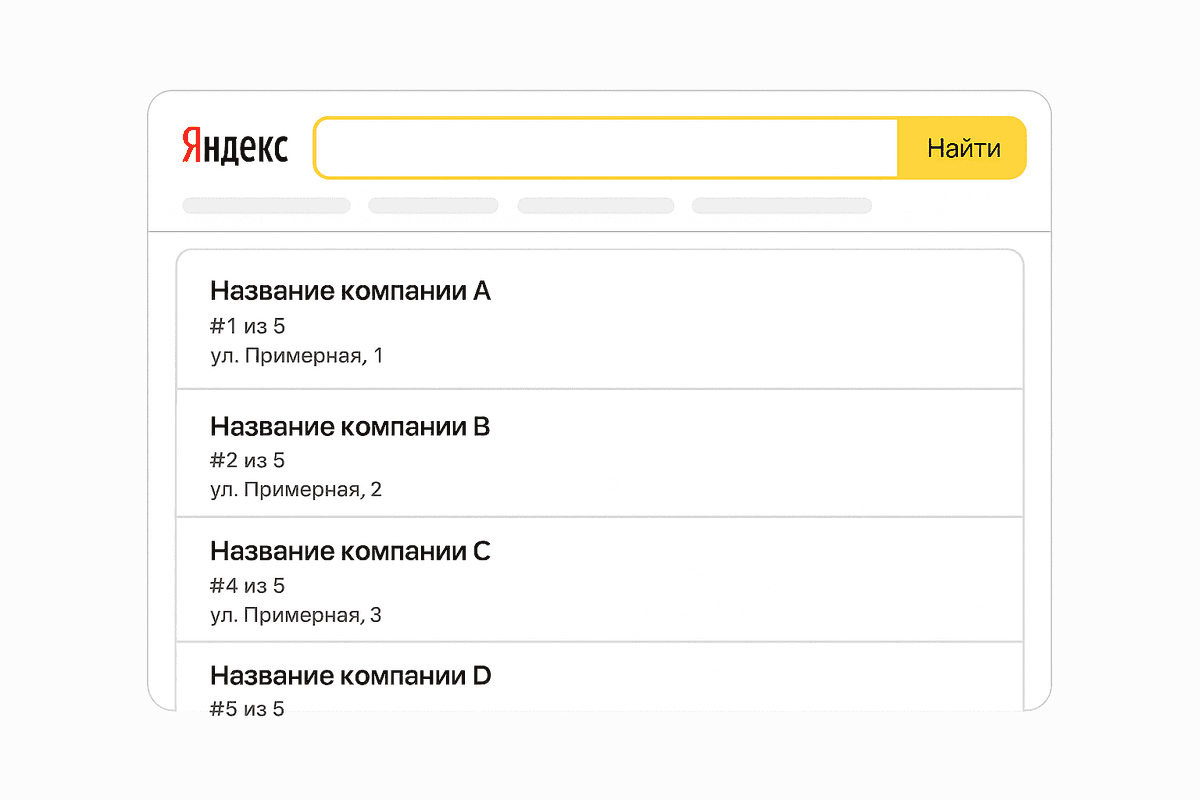Click the ranking label #4 из 5

pyautogui.click(x=246, y=585)
